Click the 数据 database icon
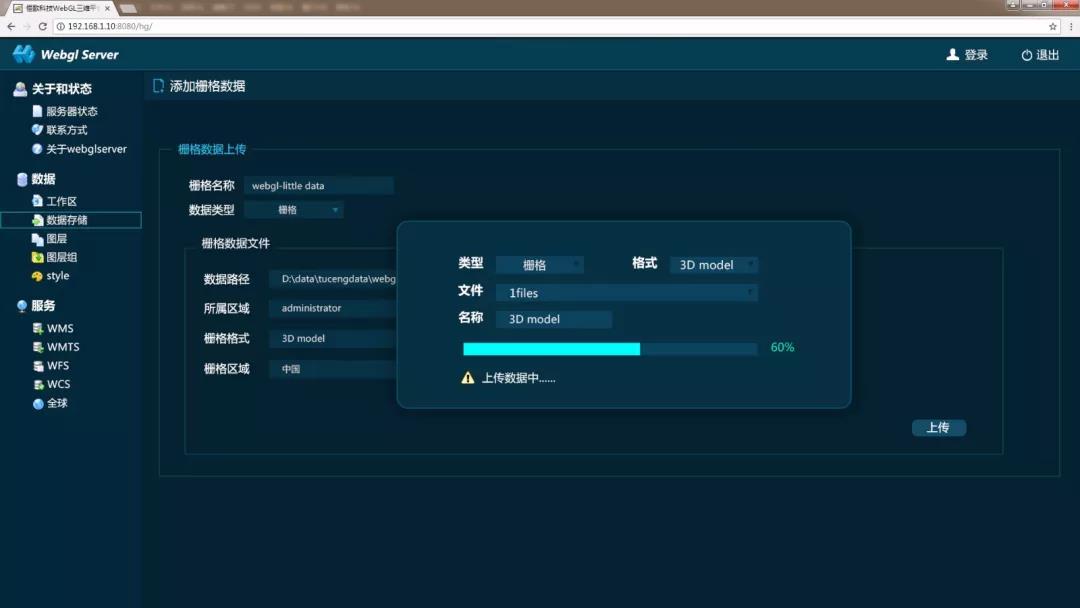Screen dimensions: 1080x608 22,180
